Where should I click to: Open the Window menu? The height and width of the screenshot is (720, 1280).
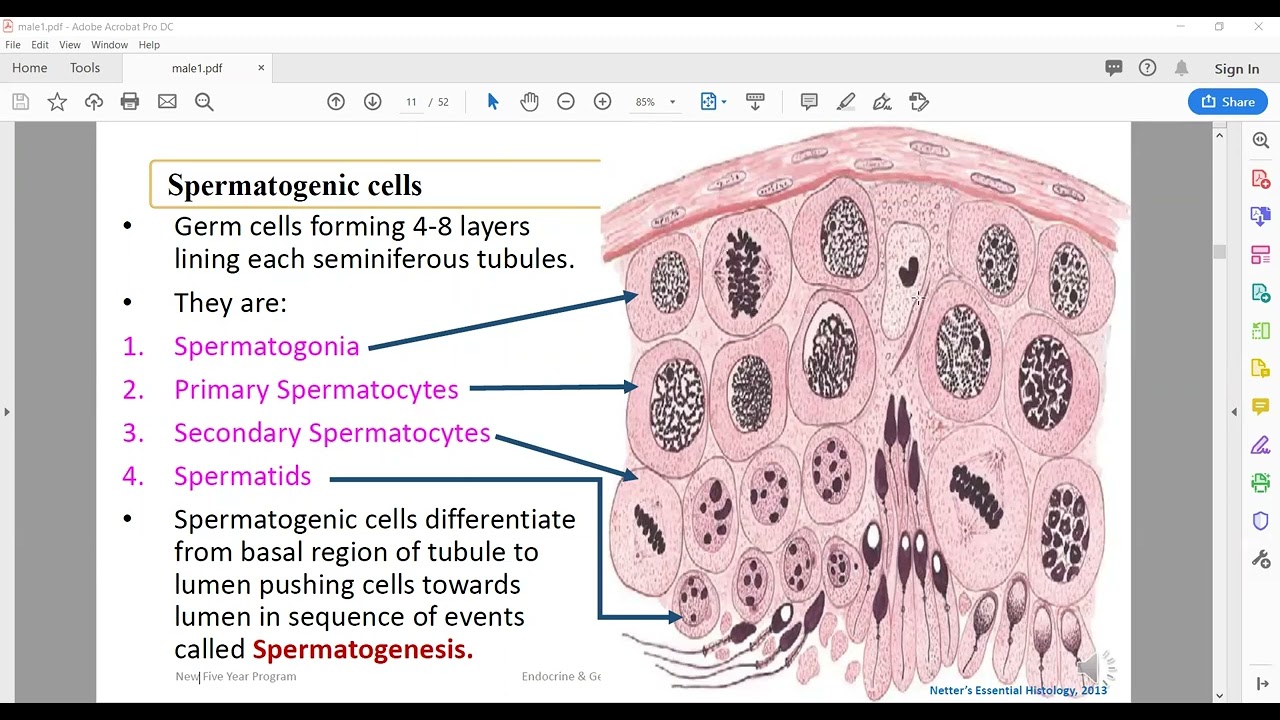(110, 45)
